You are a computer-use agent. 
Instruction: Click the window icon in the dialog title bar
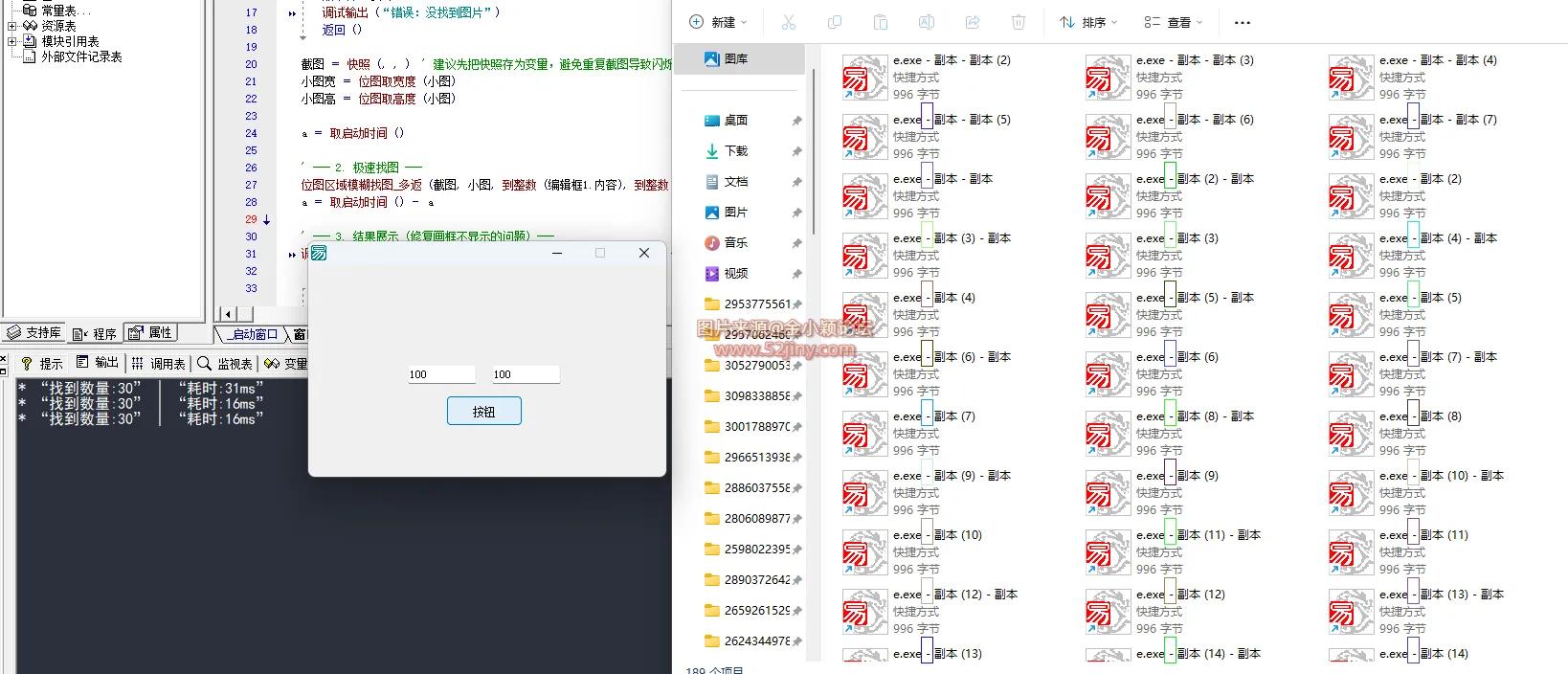(x=320, y=253)
